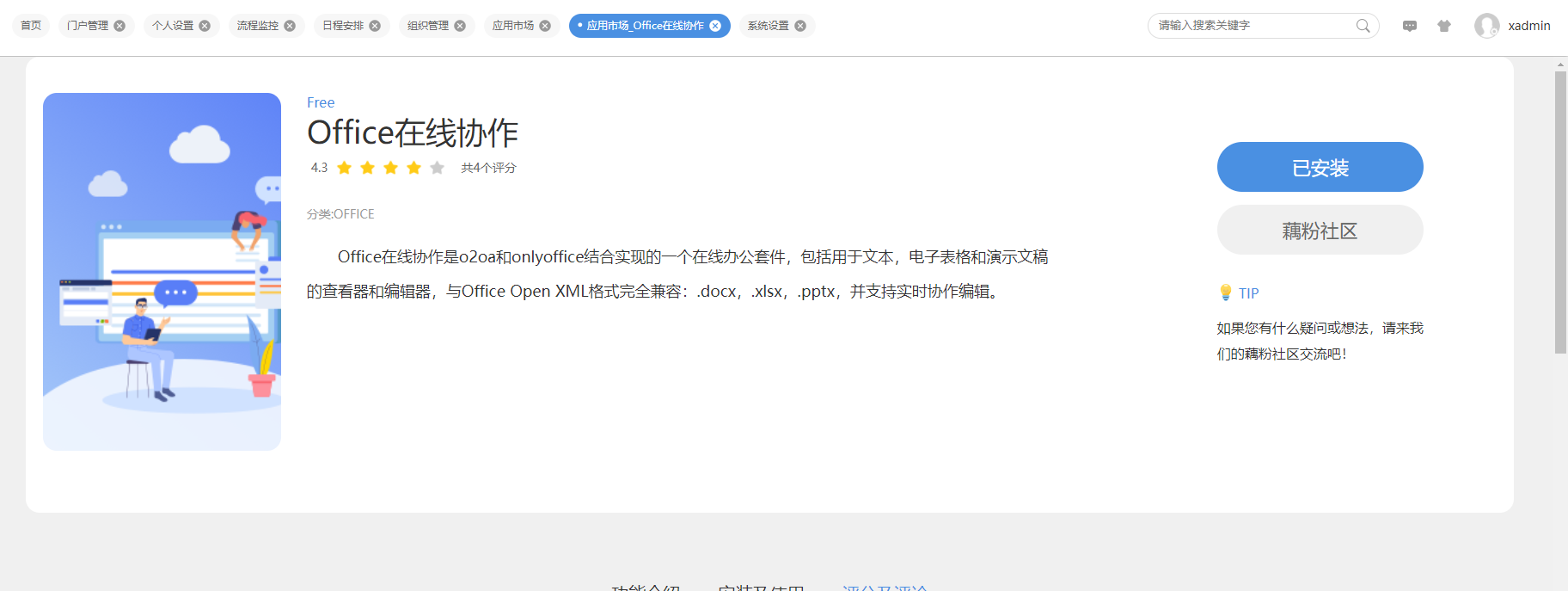Open the 藕粉社区 button
The height and width of the screenshot is (591, 1568).
[1320, 230]
